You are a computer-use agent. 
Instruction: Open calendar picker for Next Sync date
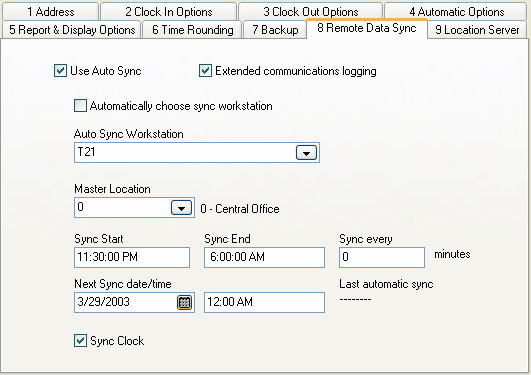pyautogui.click(x=184, y=302)
